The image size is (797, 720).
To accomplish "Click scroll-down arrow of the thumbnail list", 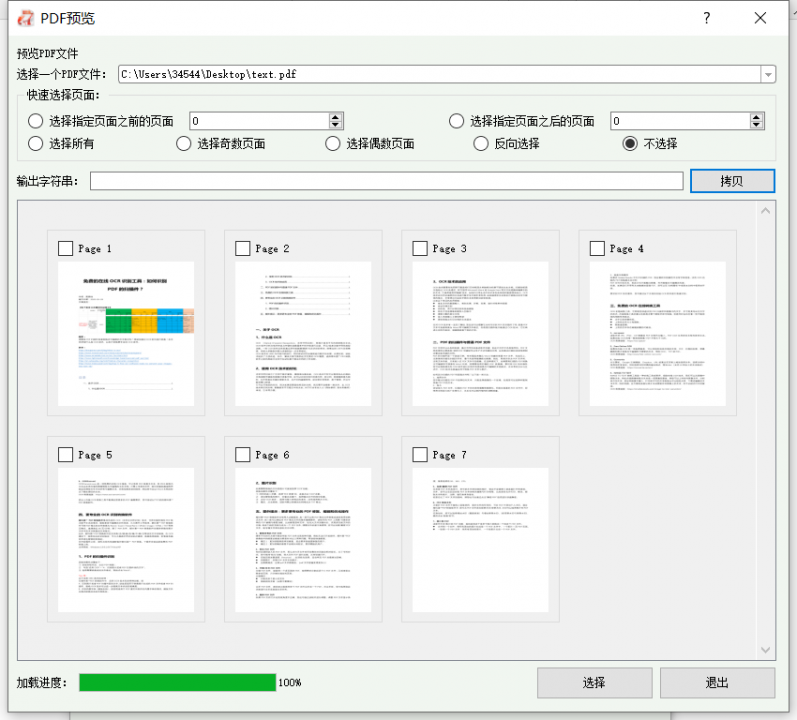I will click(766, 650).
